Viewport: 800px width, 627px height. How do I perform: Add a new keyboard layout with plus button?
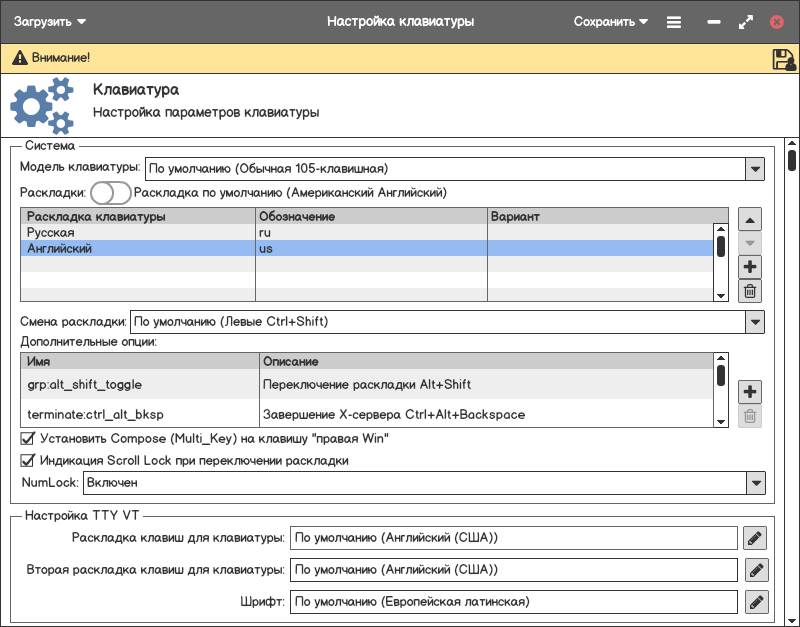click(750, 267)
